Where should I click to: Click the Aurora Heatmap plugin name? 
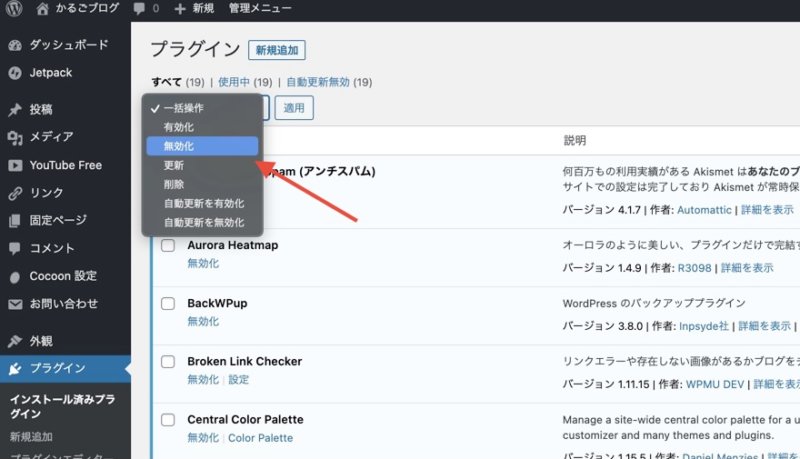(x=233, y=245)
